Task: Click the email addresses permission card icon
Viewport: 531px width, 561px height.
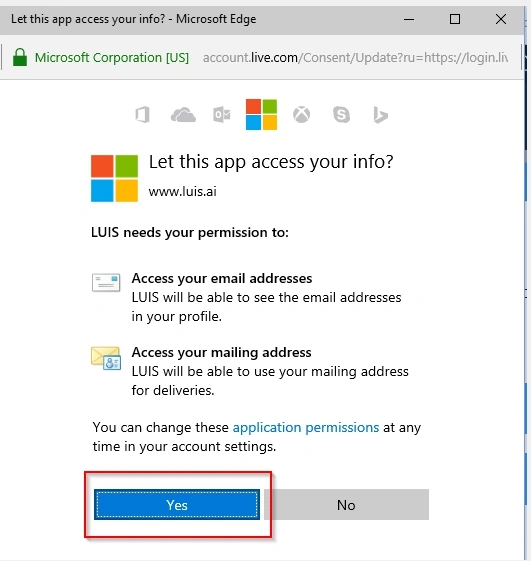Action: (106, 283)
